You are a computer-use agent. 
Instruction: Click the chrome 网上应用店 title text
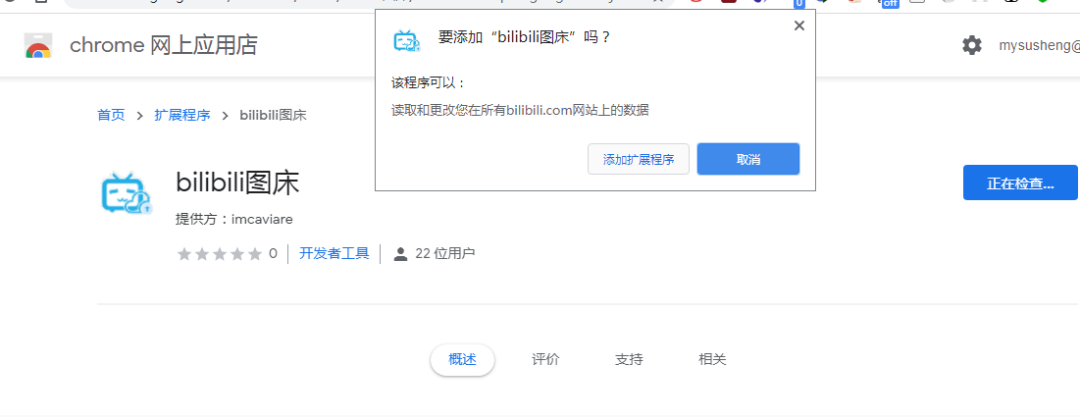[164, 45]
